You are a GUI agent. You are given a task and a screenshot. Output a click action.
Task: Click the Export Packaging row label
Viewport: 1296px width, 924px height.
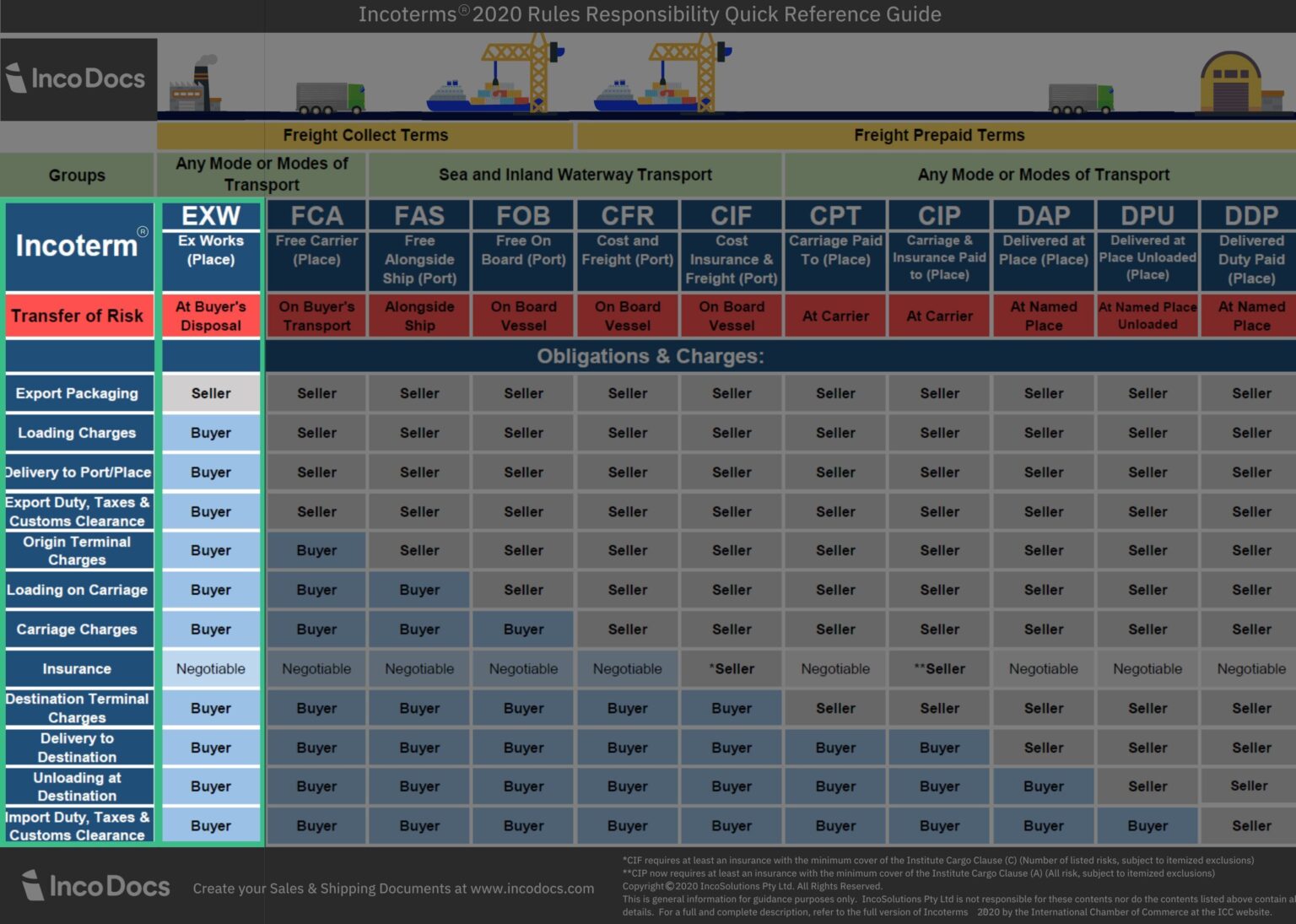click(x=78, y=393)
